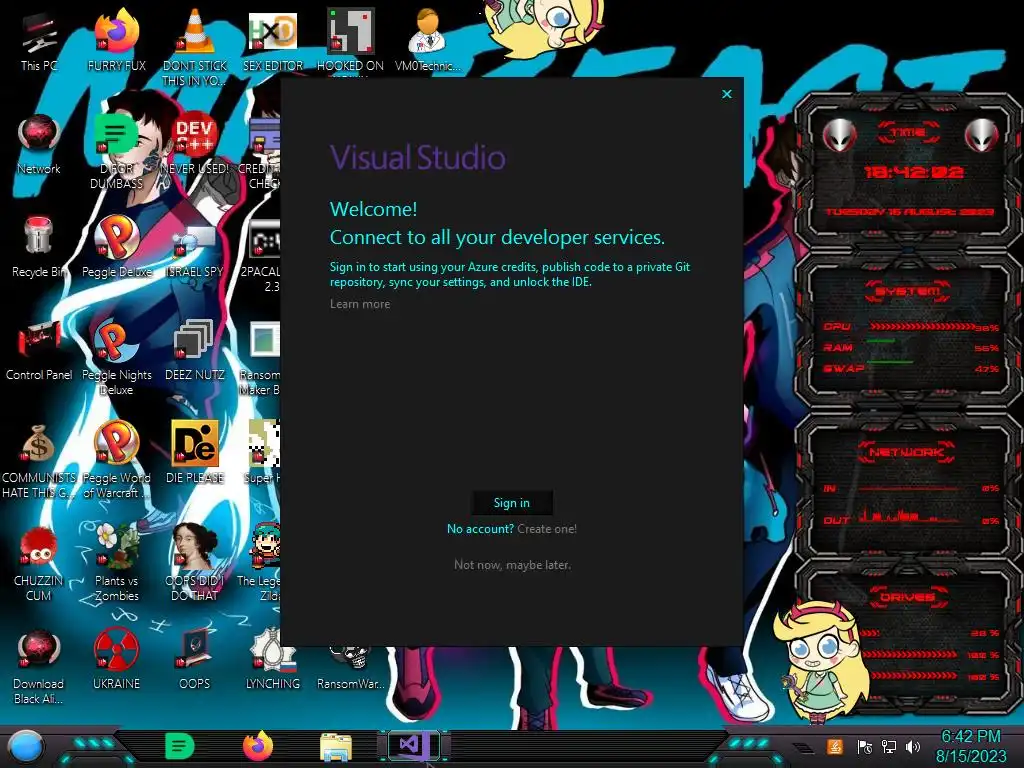Select the HOOKED ON... desktop shortcut
Image resolution: width=1024 pixels, height=768 pixels.
(351, 42)
